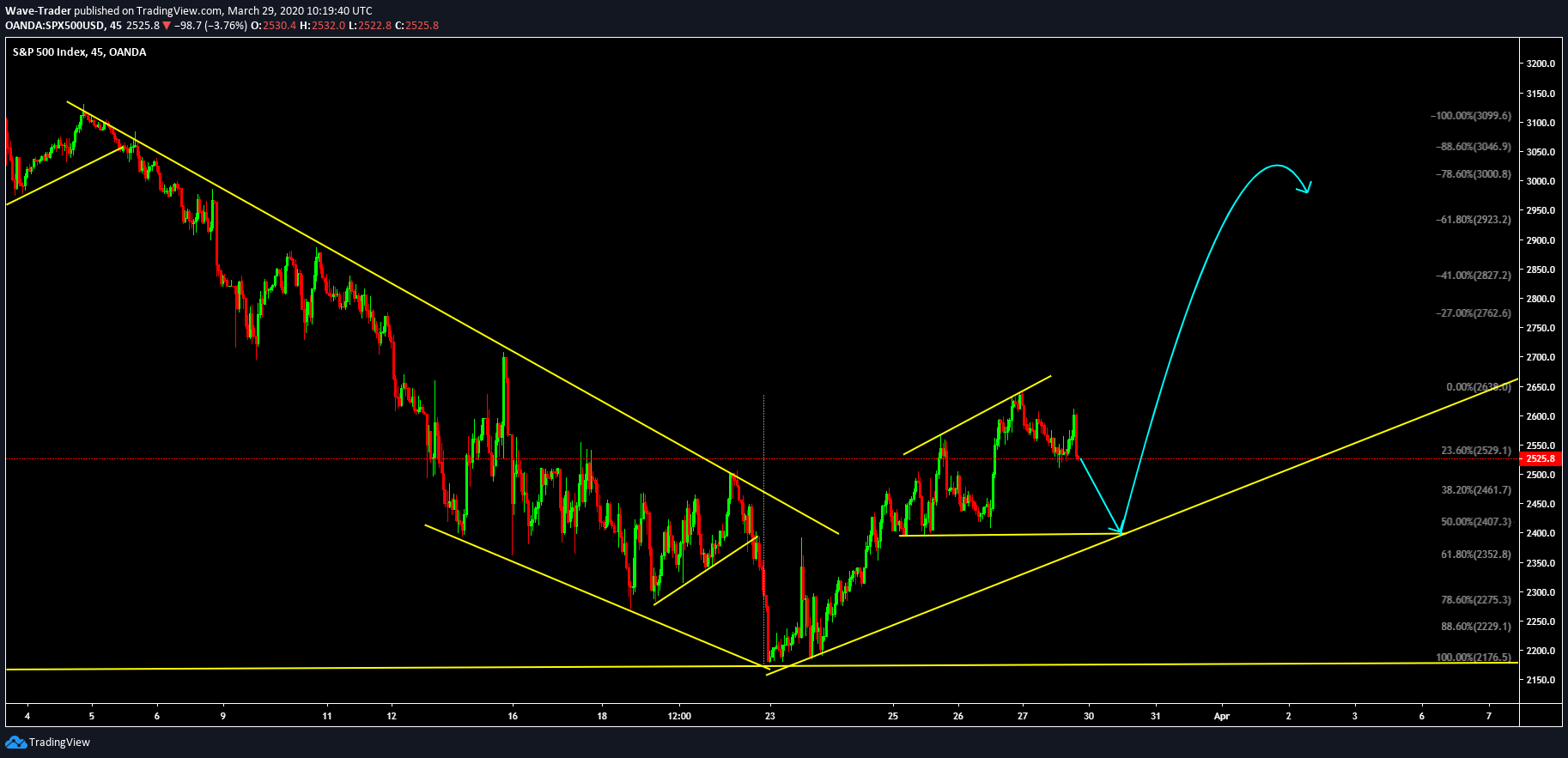This screenshot has width=1568, height=758.
Task: Click the low value L:2522.8
Action: 369,26
